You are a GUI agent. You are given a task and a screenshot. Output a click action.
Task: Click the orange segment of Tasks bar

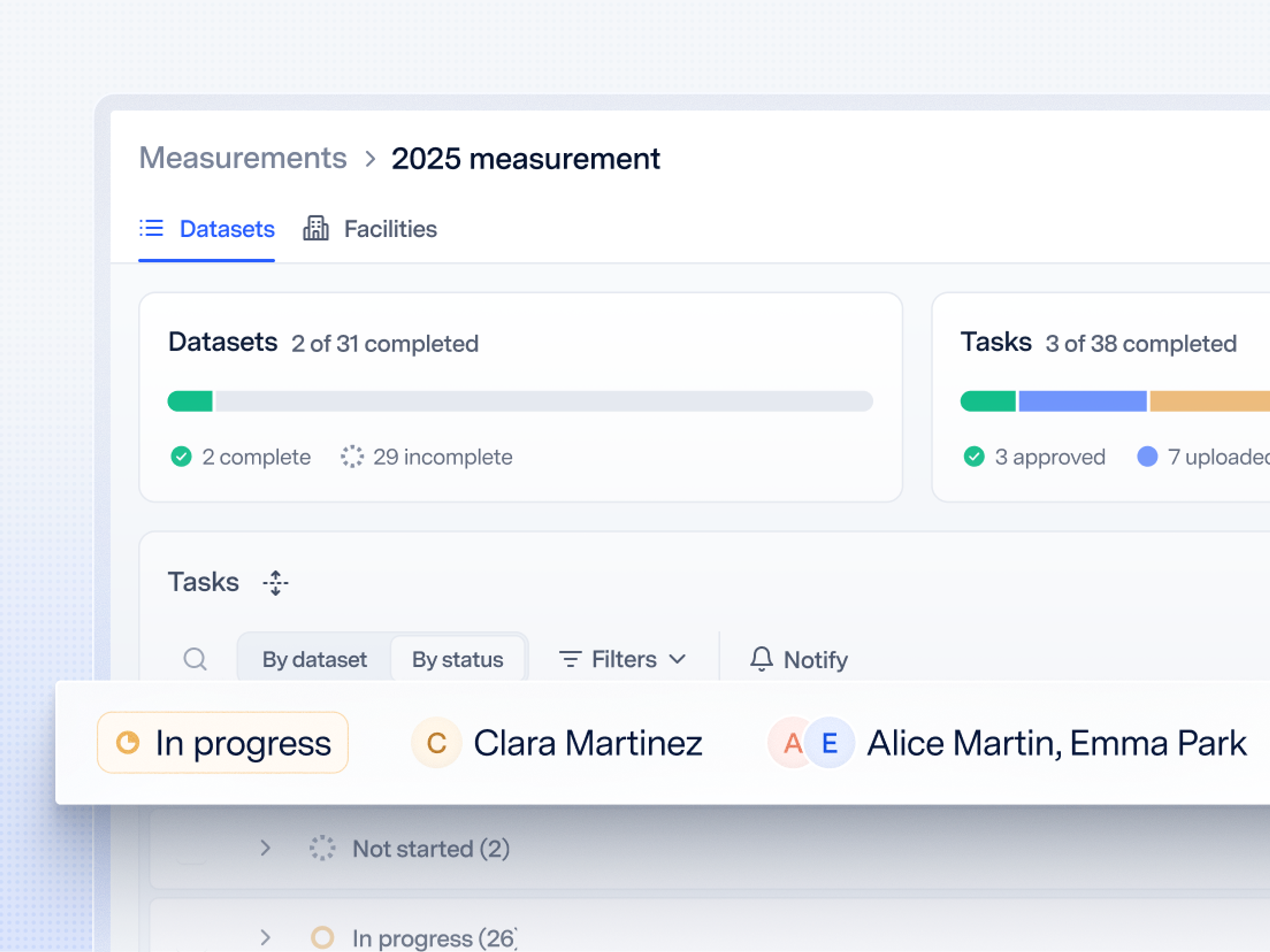point(1210,401)
